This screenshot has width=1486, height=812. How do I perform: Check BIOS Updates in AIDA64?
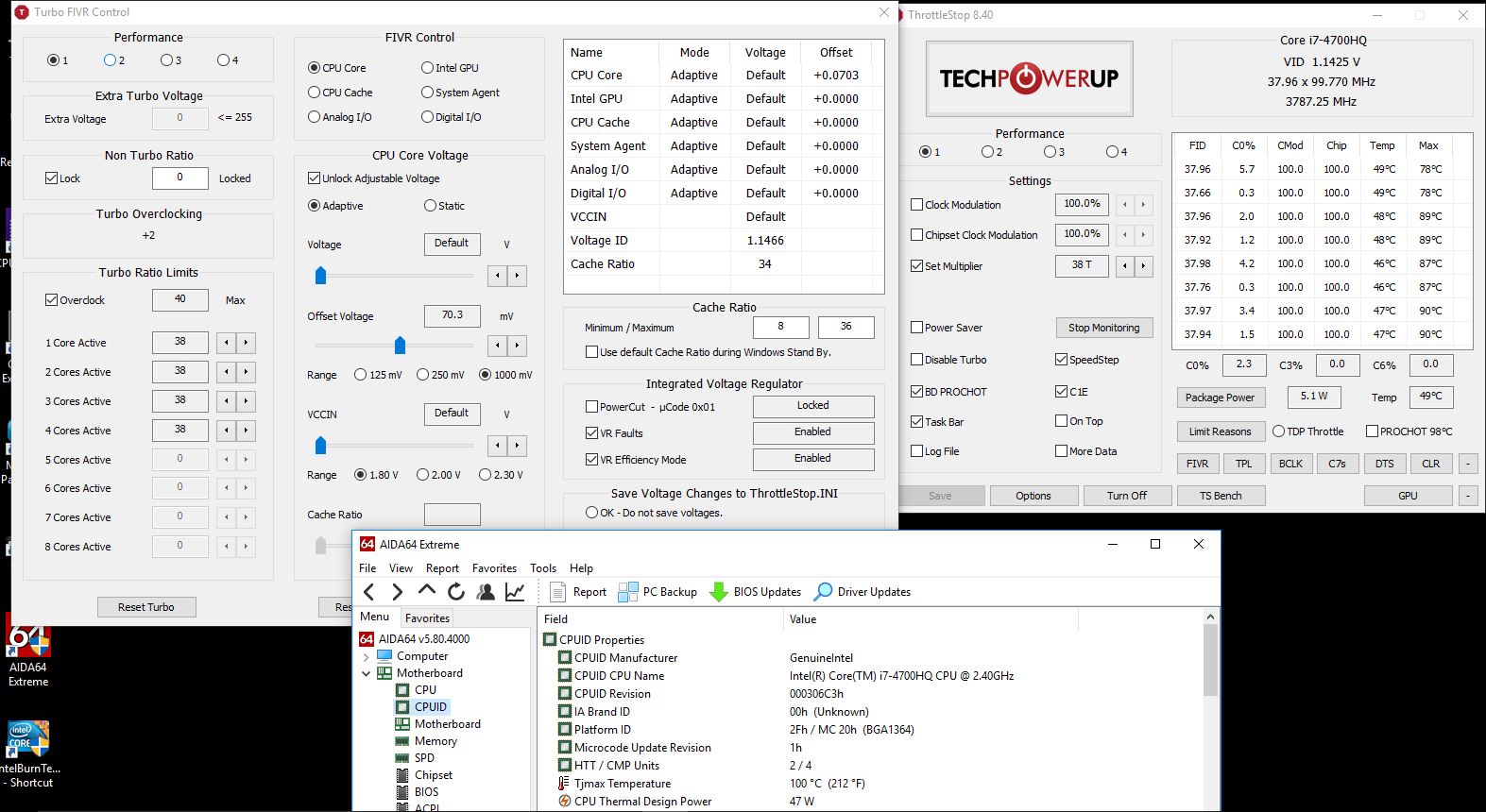coord(756,592)
